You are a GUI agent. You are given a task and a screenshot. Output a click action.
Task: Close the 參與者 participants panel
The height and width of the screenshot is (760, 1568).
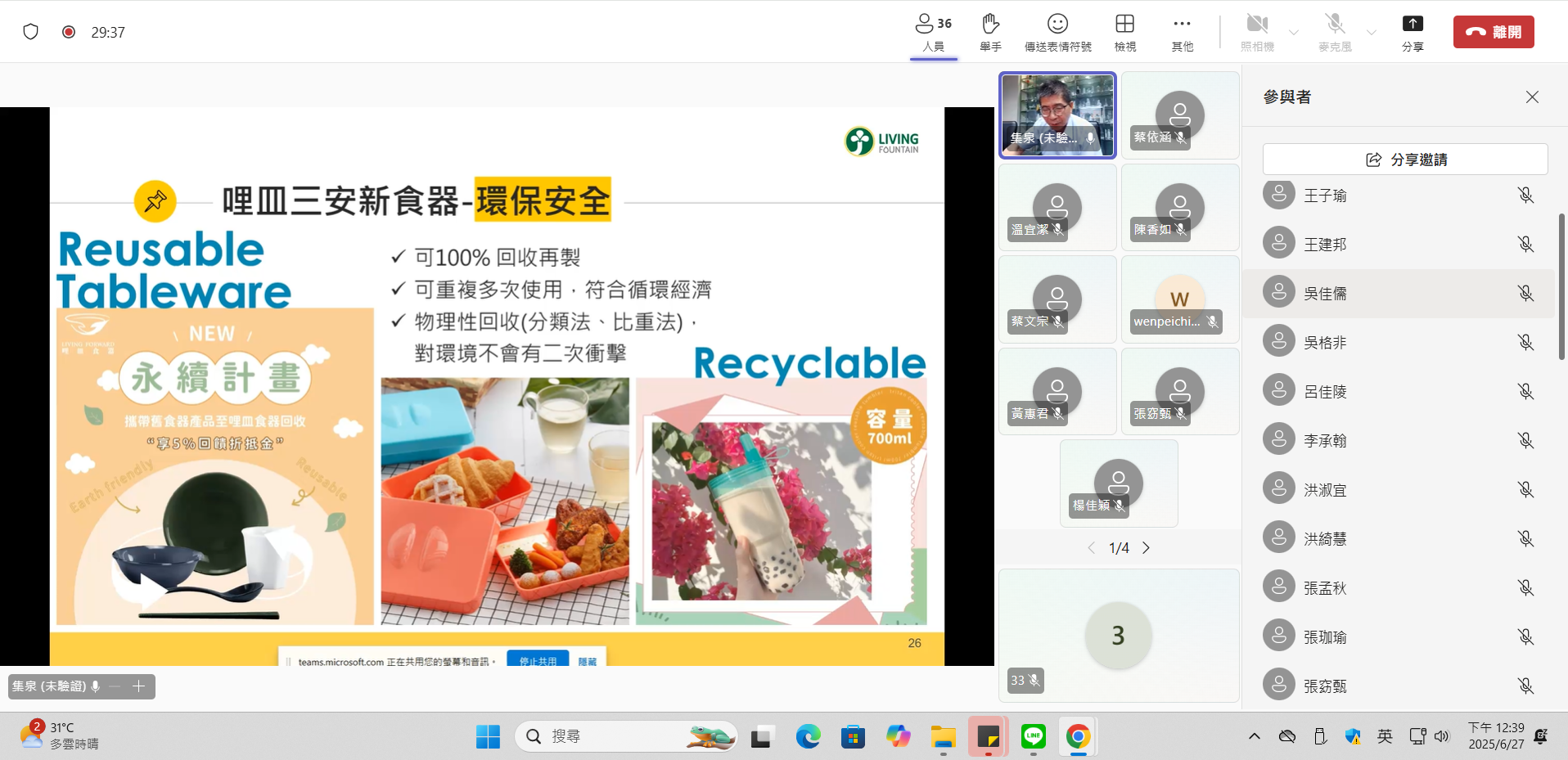pyautogui.click(x=1532, y=97)
